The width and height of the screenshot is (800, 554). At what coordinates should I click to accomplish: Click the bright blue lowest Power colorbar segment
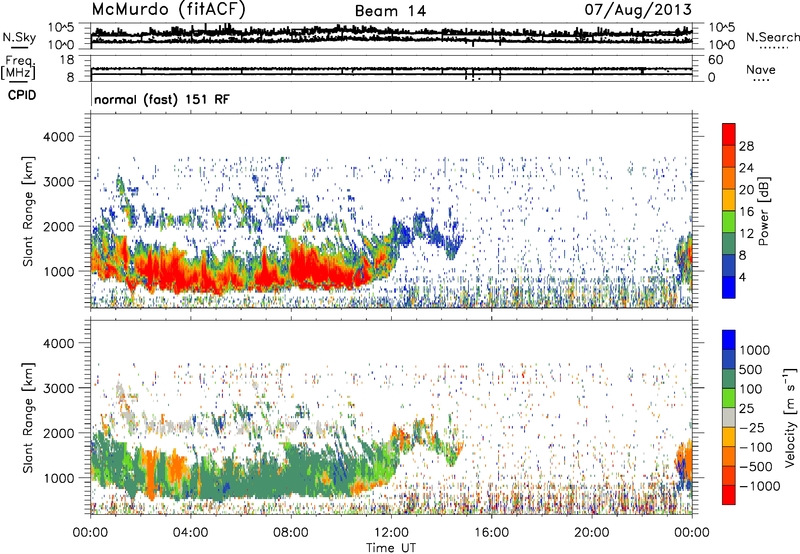coord(729,287)
